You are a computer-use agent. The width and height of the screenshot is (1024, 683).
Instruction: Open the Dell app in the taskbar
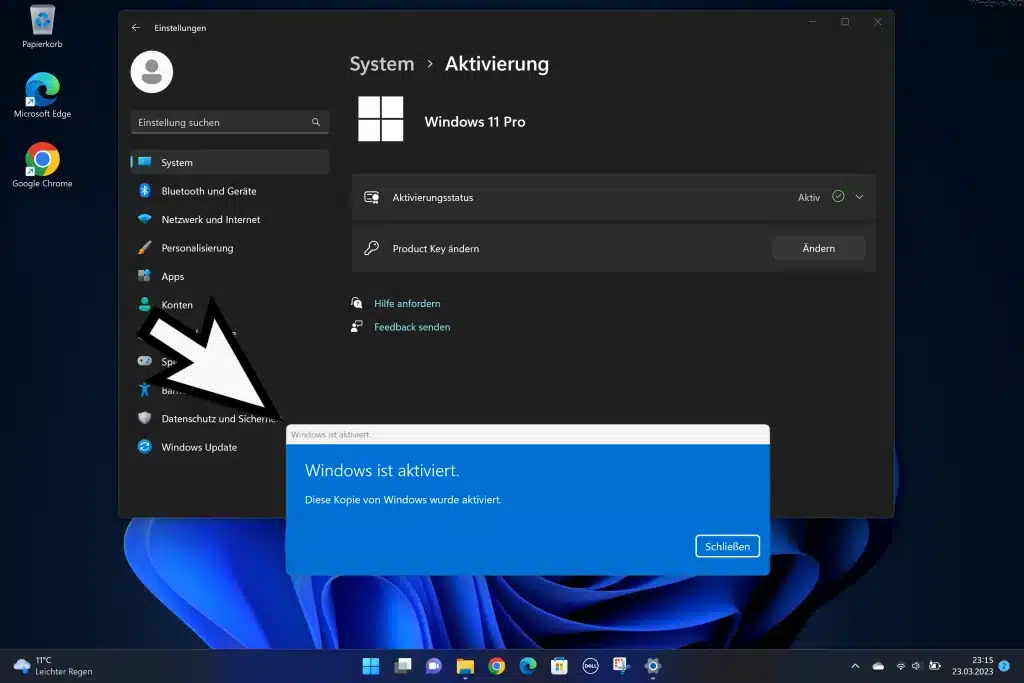pos(590,666)
